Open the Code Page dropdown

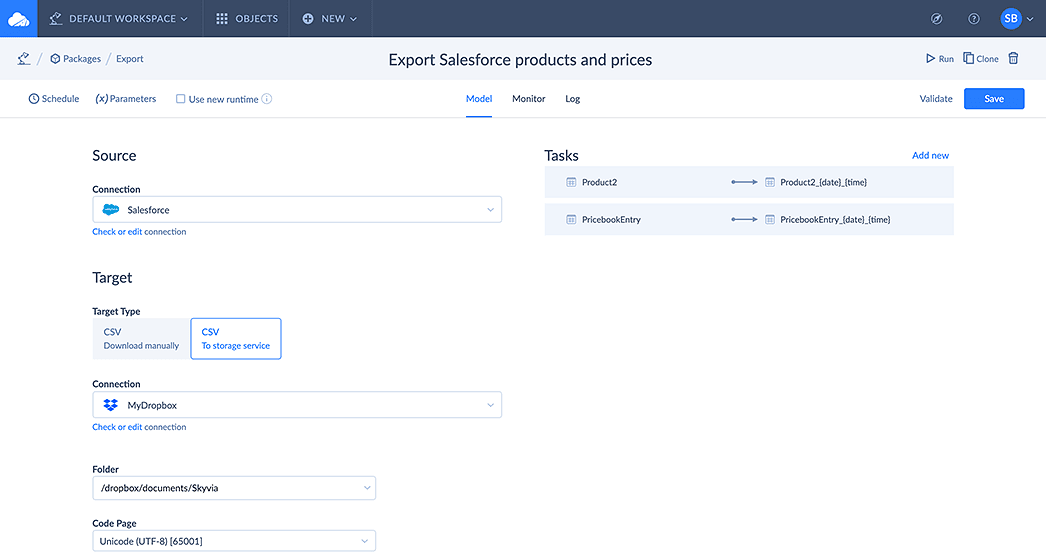pos(234,541)
